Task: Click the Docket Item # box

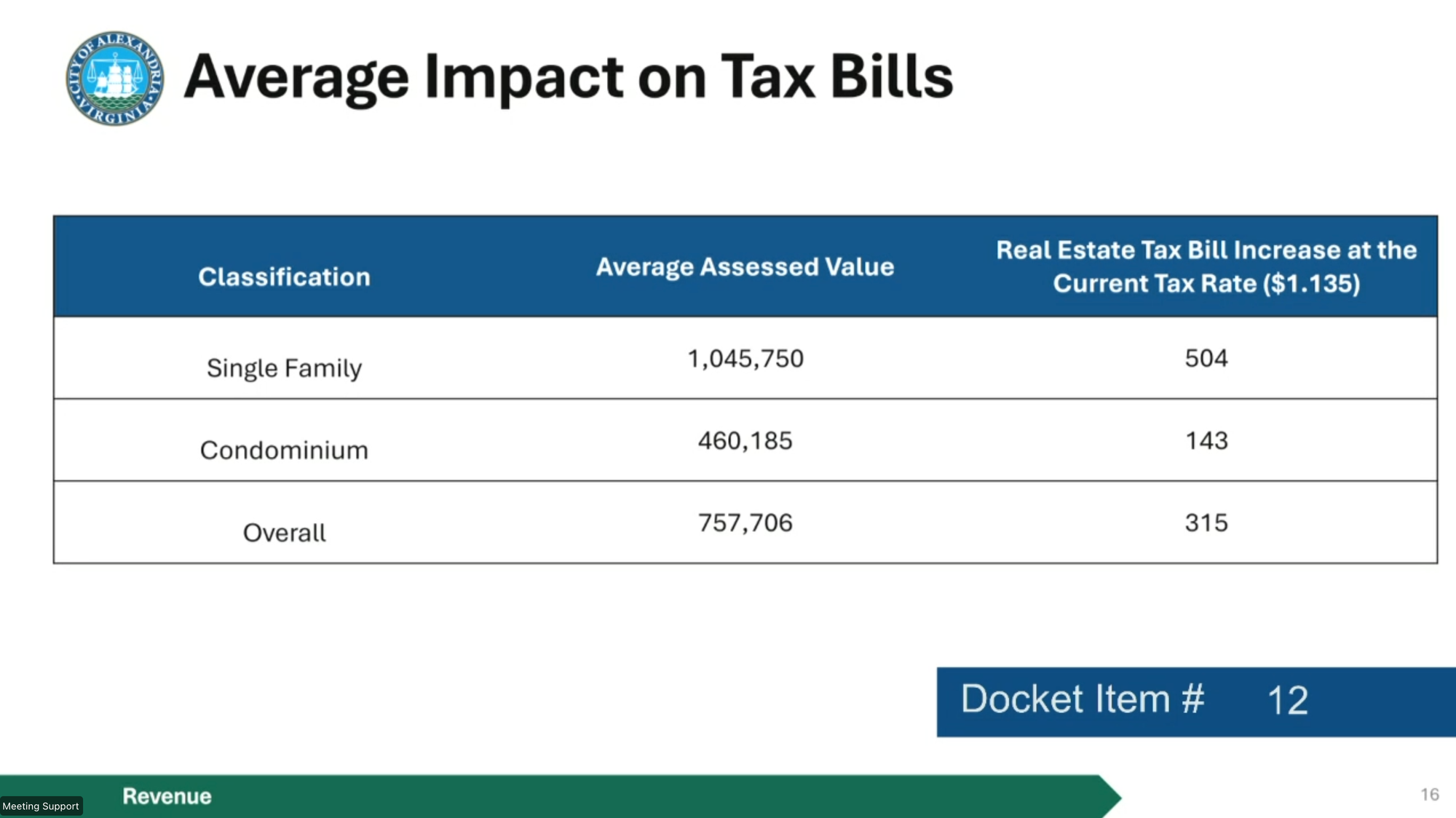Action: (x=1082, y=700)
